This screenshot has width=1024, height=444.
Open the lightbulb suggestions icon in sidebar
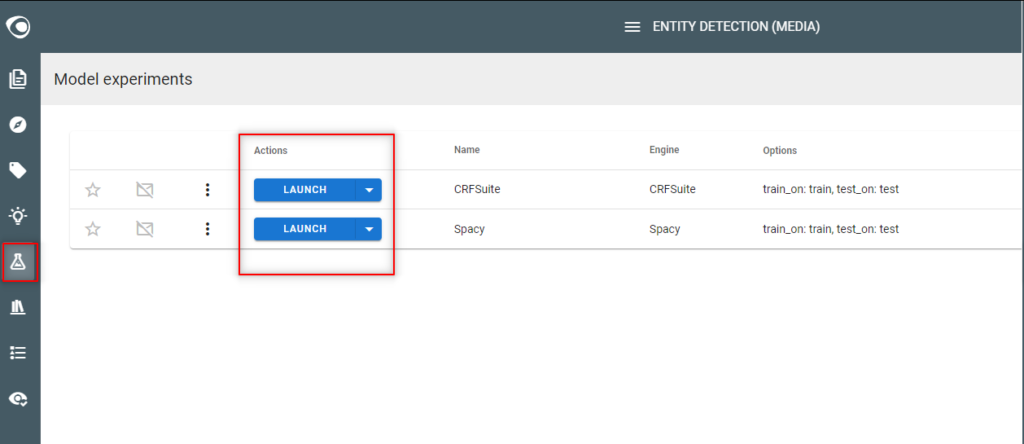[x=18, y=215]
